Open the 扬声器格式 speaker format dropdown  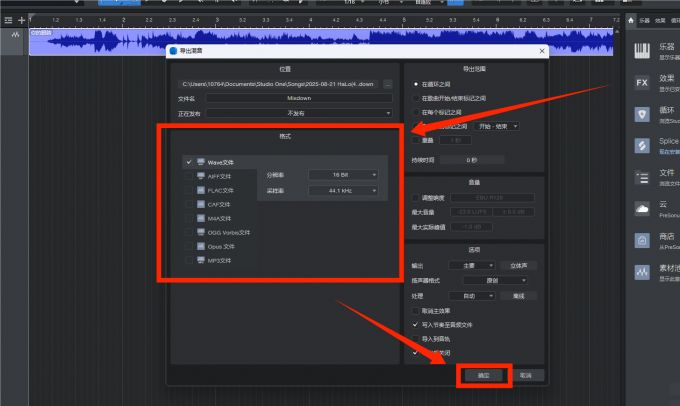(495, 281)
